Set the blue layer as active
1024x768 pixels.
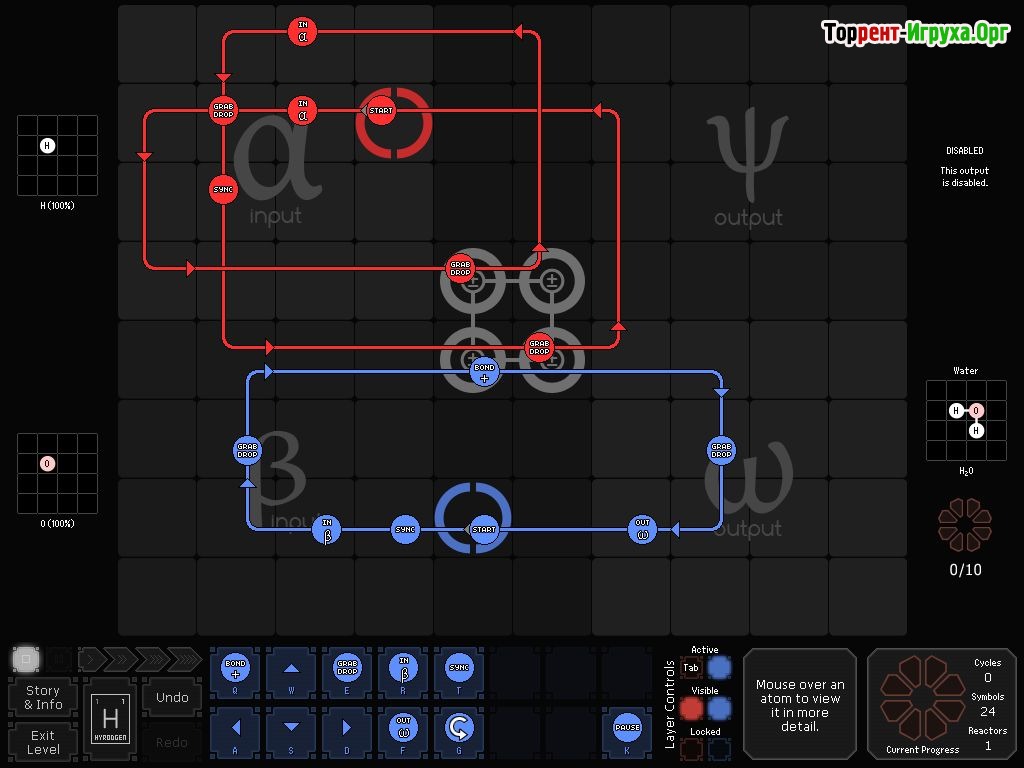click(719, 667)
